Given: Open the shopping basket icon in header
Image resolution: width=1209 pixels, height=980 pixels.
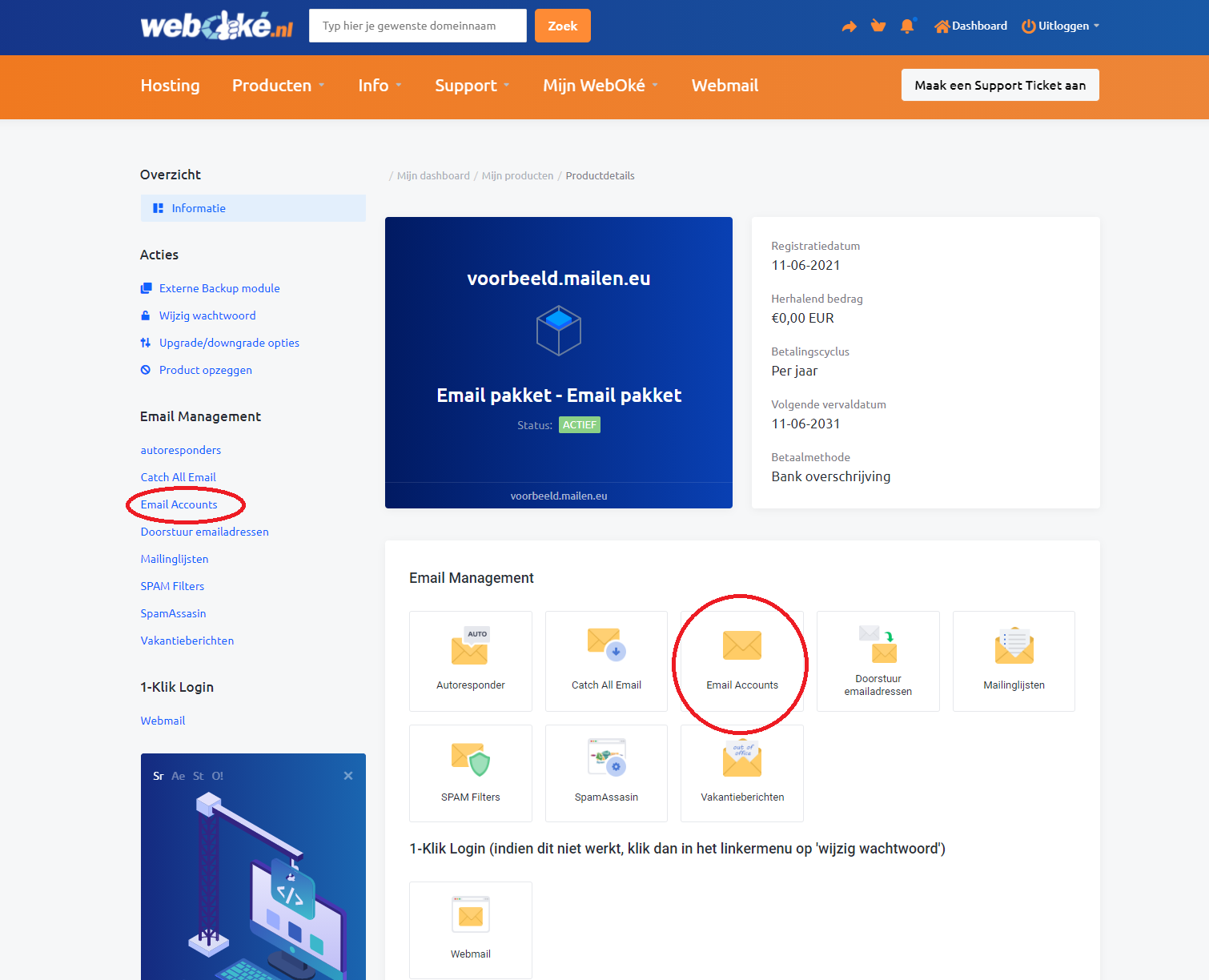Looking at the screenshot, I should (x=878, y=26).
